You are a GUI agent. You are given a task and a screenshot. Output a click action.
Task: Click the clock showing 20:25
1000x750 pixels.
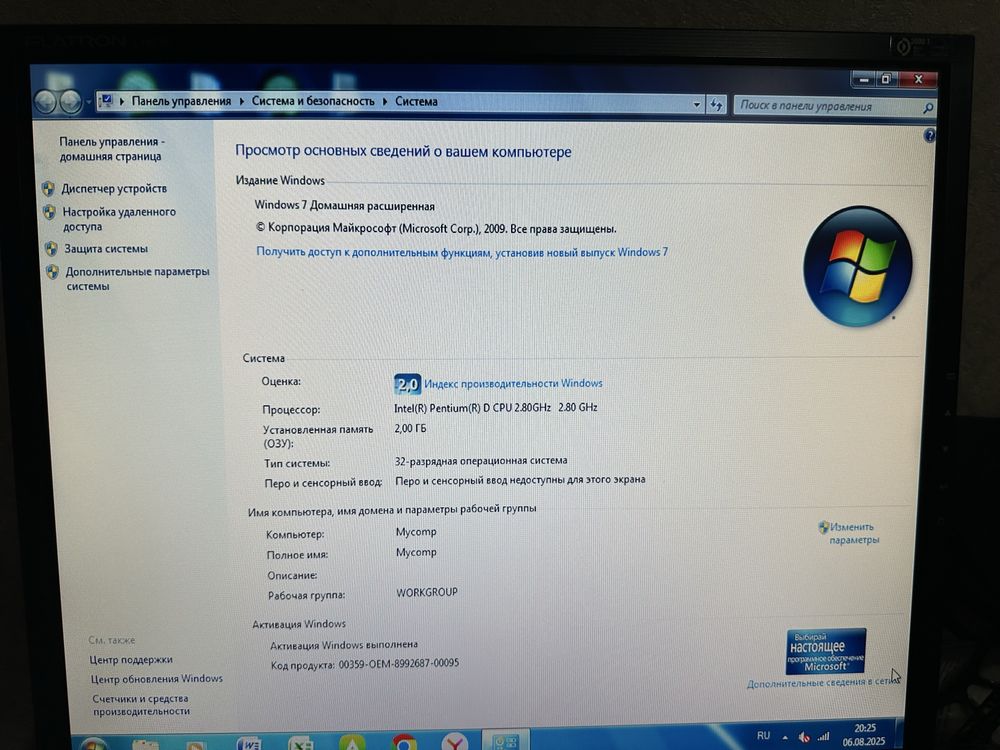[x=865, y=728]
